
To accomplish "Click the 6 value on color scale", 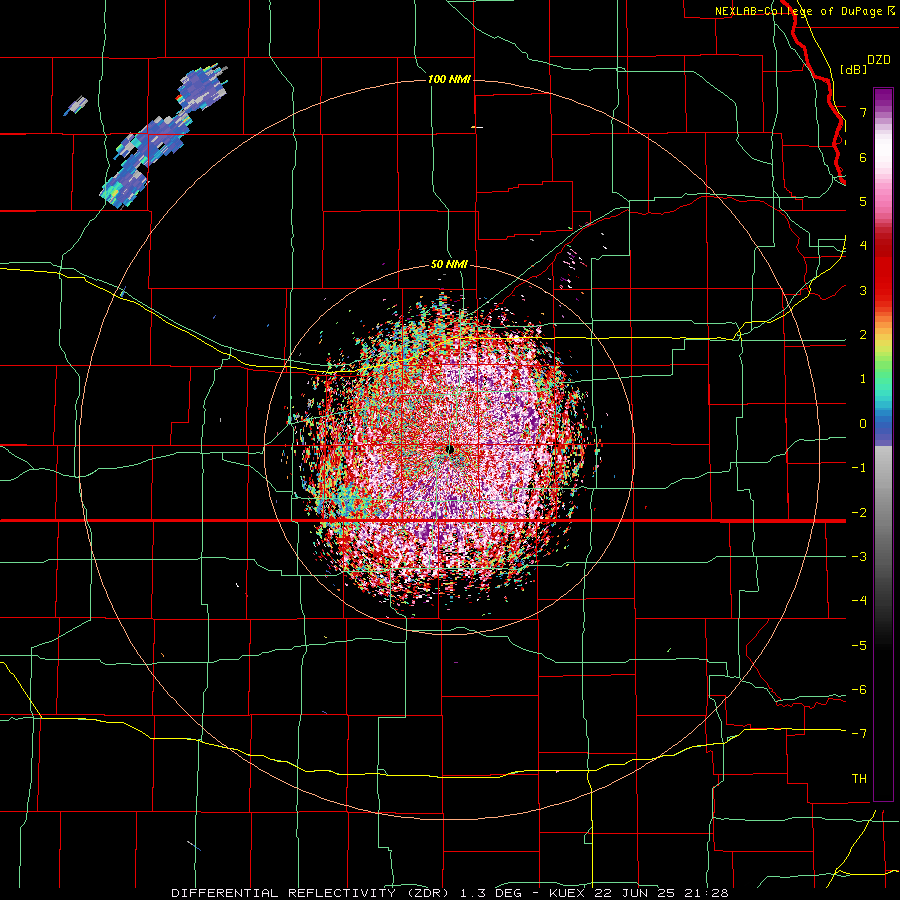I will 863,157.
